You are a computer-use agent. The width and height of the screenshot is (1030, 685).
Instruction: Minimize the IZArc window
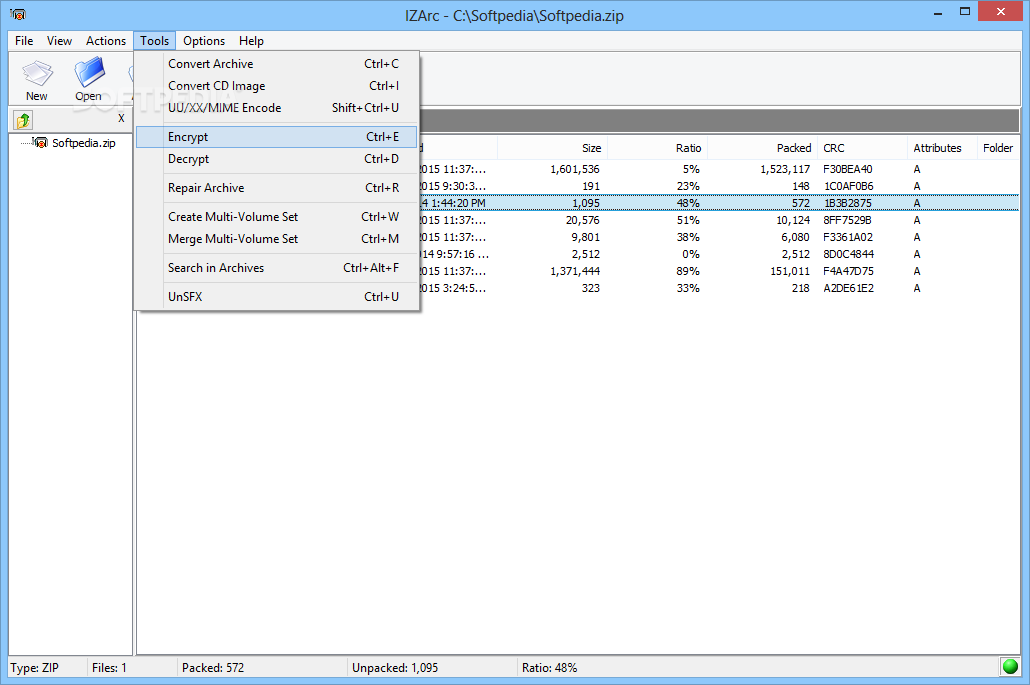937,12
